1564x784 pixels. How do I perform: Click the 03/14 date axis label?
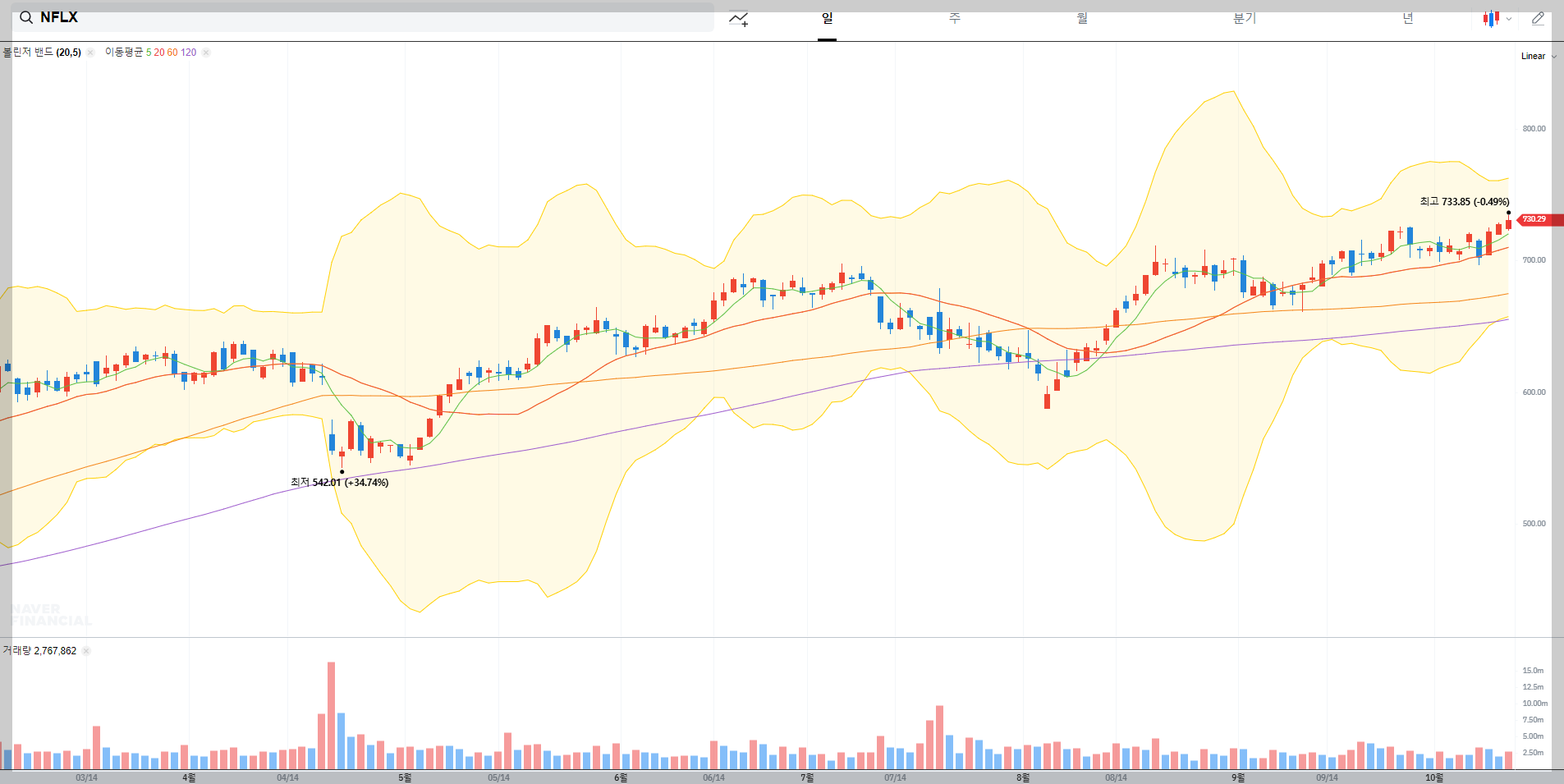click(x=86, y=777)
